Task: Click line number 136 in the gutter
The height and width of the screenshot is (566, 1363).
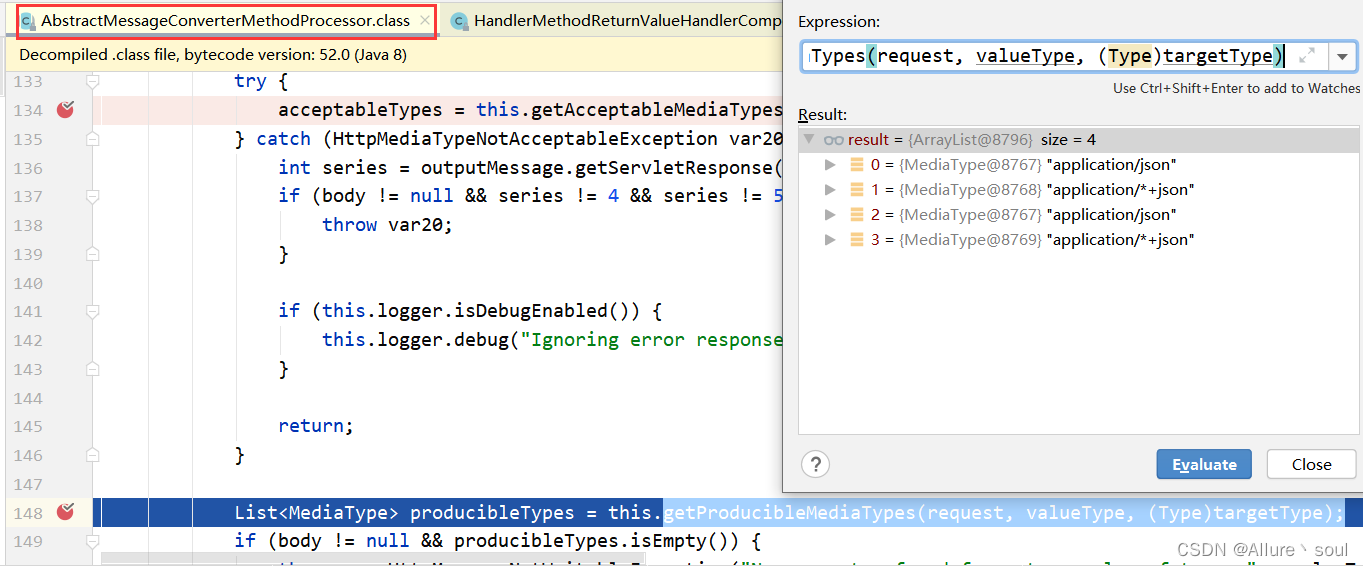Action: [x=29, y=168]
